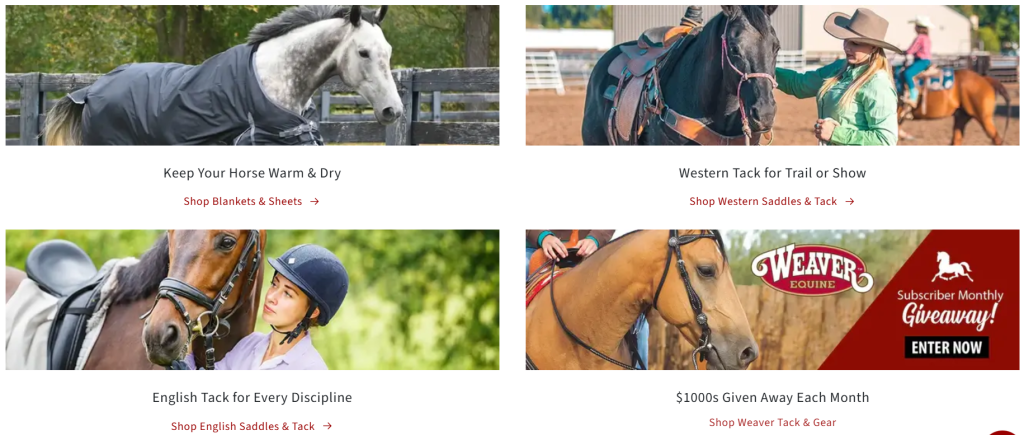Open the Shop Blankets & Sheets link
Viewport: 1024px width, 435px height.
pyautogui.click(x=243, y=202)
